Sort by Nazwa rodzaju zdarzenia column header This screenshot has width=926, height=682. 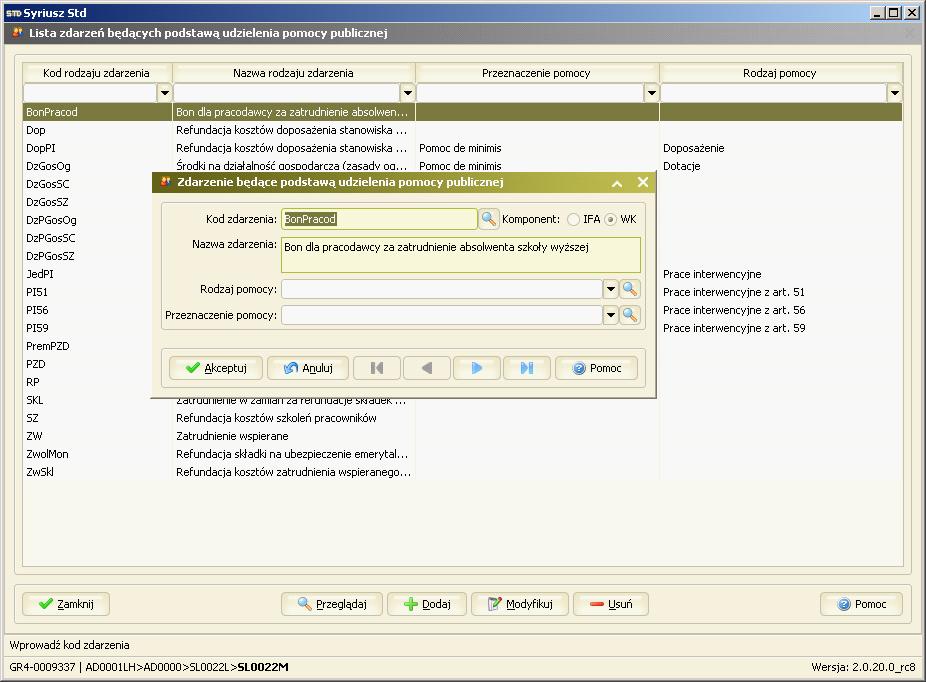click(294, 73)
